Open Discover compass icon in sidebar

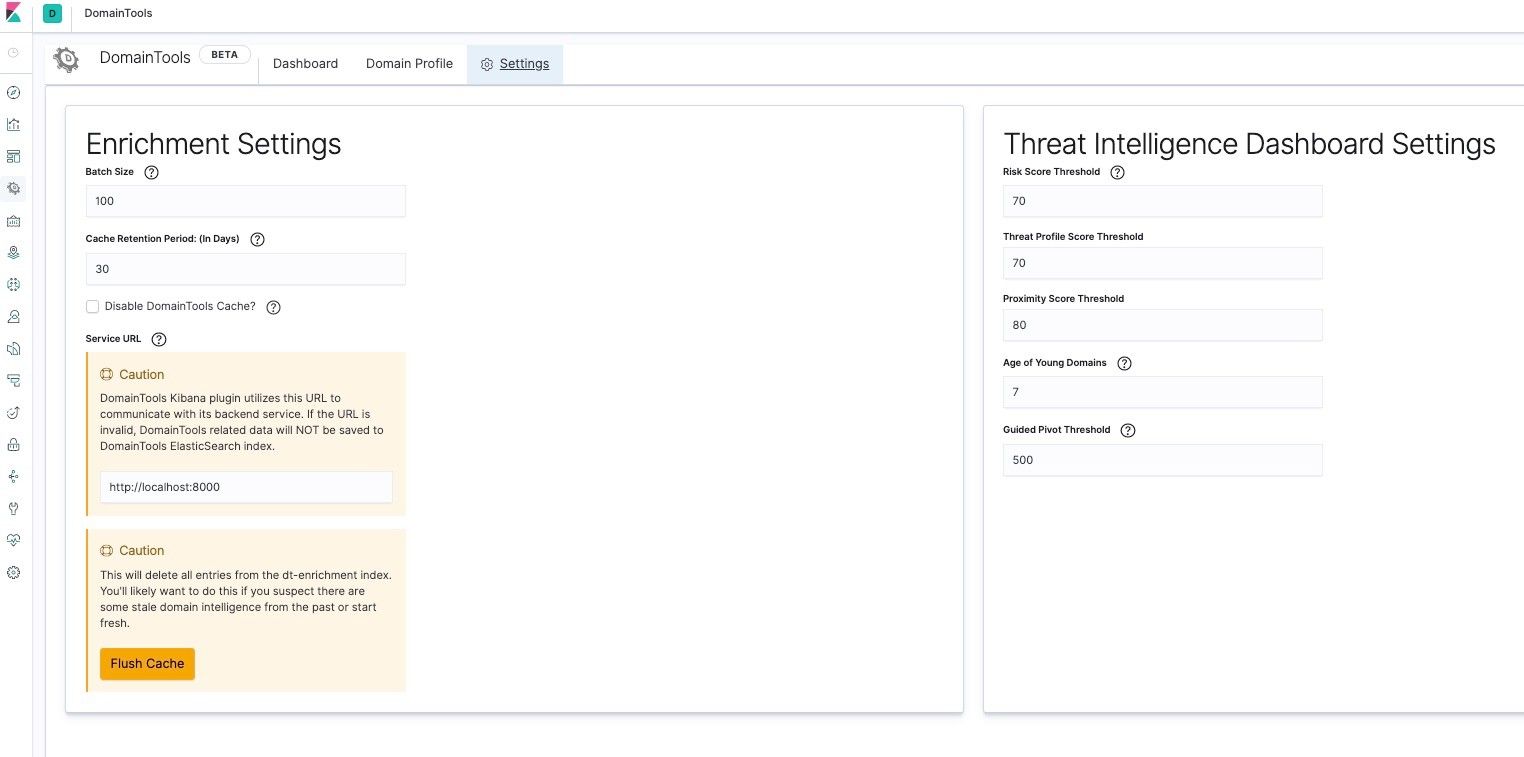click(13, 92)
